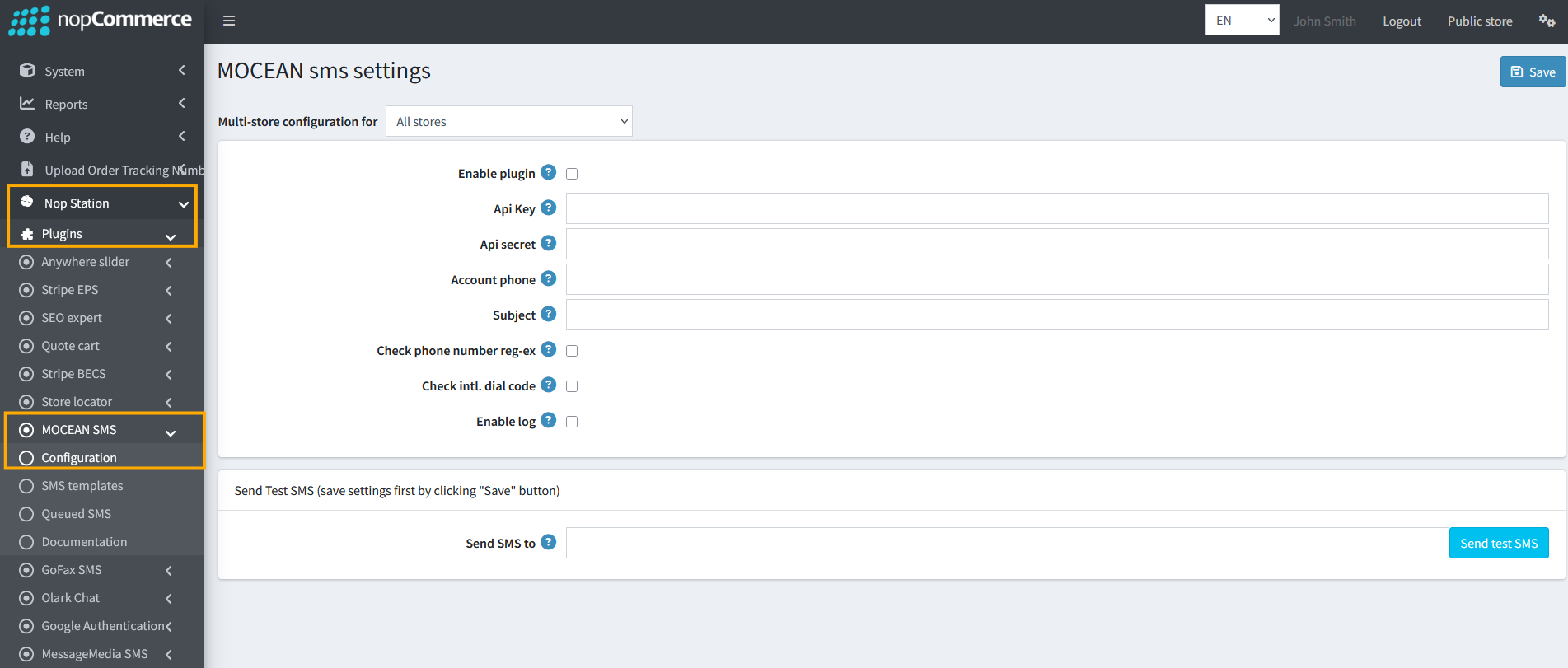Expand the Help menu chevron

(x=181, y=137)
